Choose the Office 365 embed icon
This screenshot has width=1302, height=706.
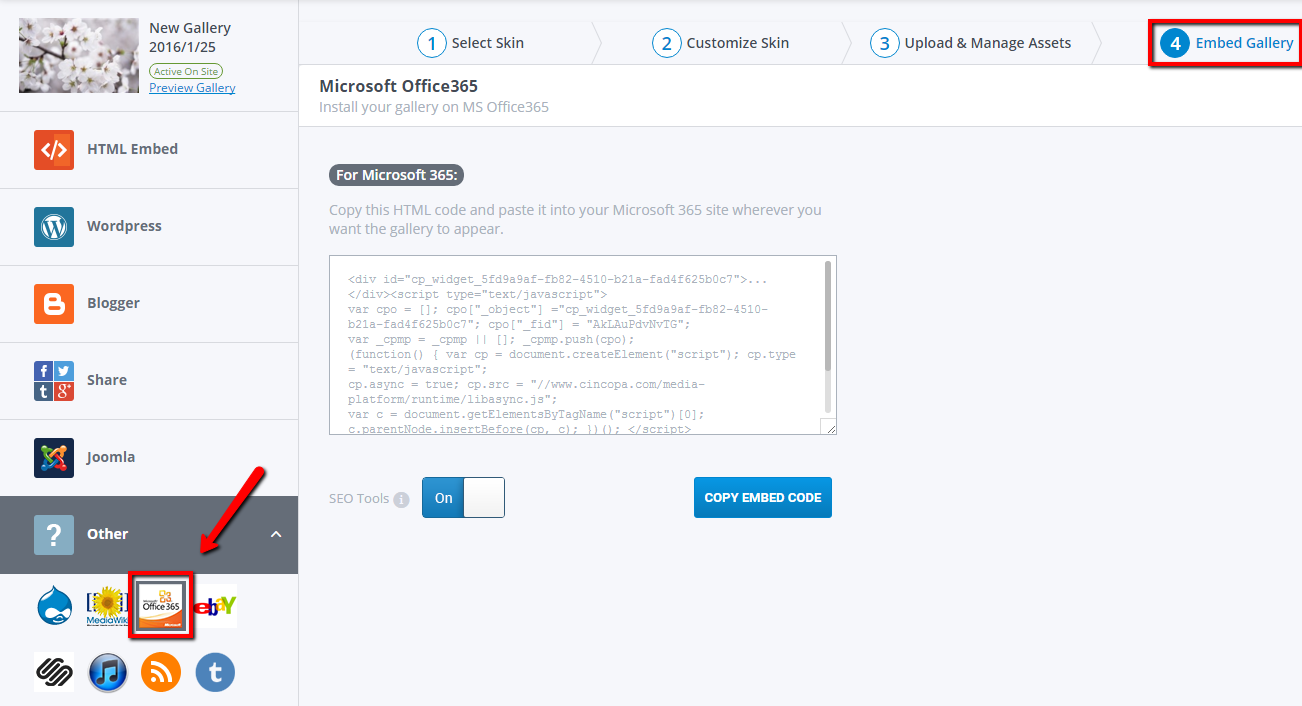pyautogui.click(x=161, y=606)
